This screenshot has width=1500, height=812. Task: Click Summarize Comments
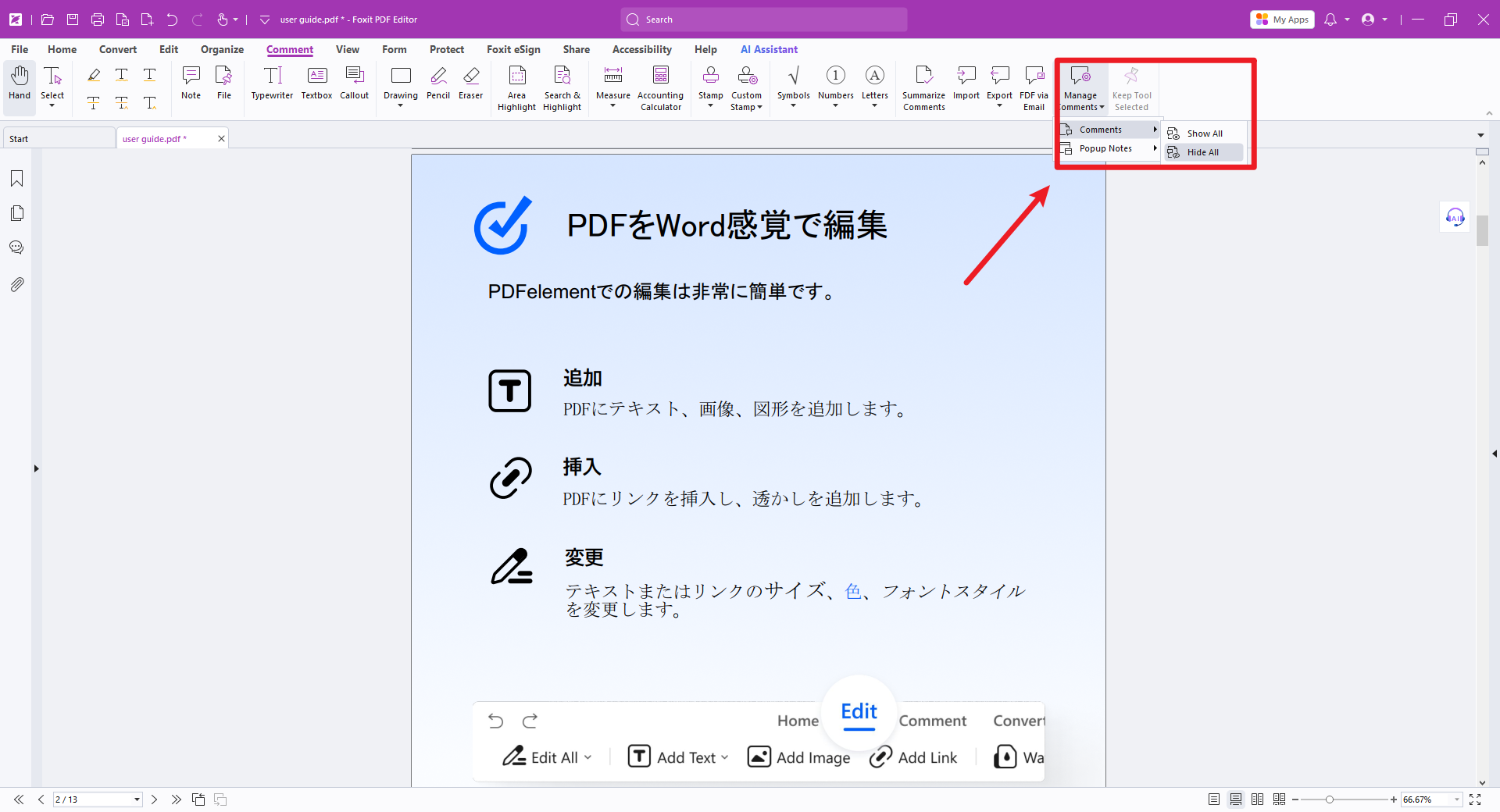[923, 88]
